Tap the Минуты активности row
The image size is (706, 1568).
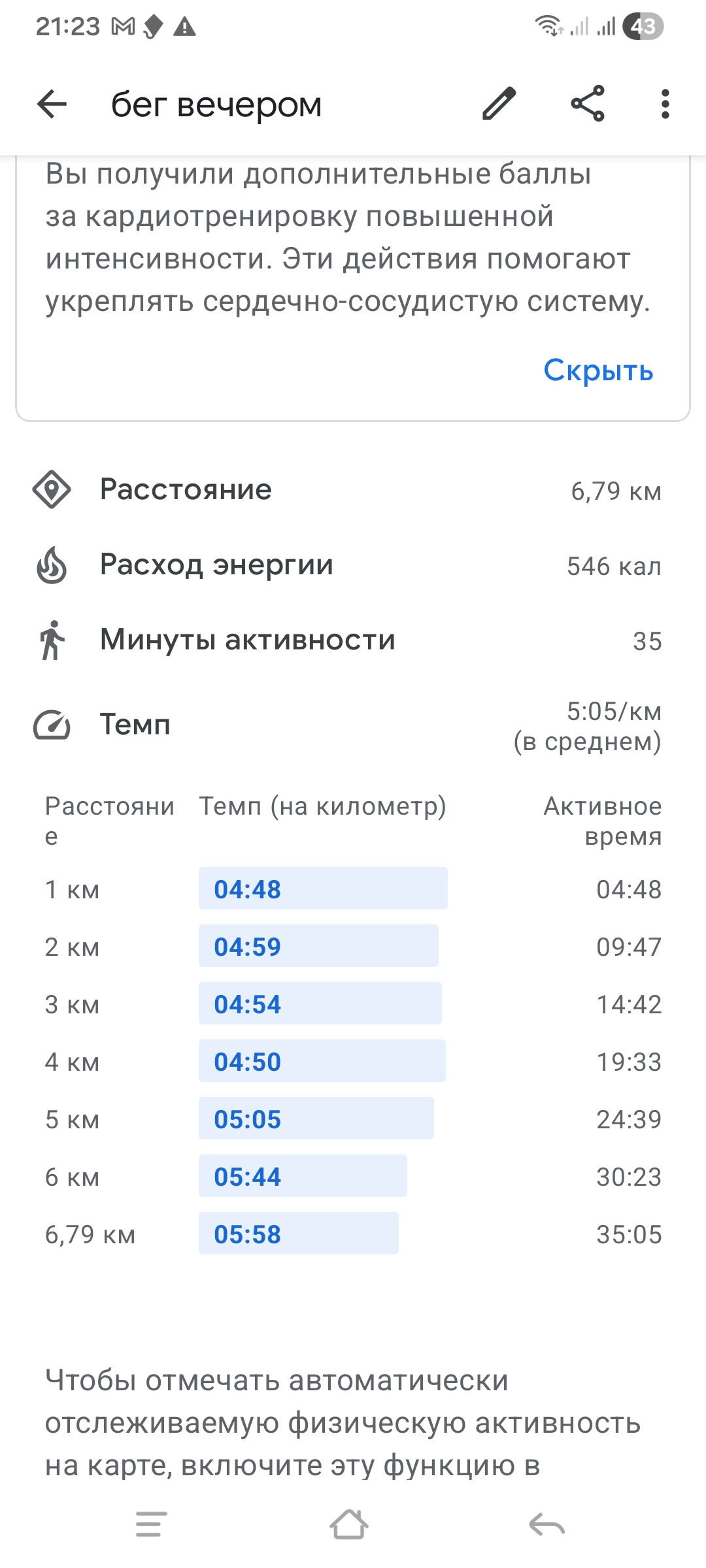(x=353, y=640)
